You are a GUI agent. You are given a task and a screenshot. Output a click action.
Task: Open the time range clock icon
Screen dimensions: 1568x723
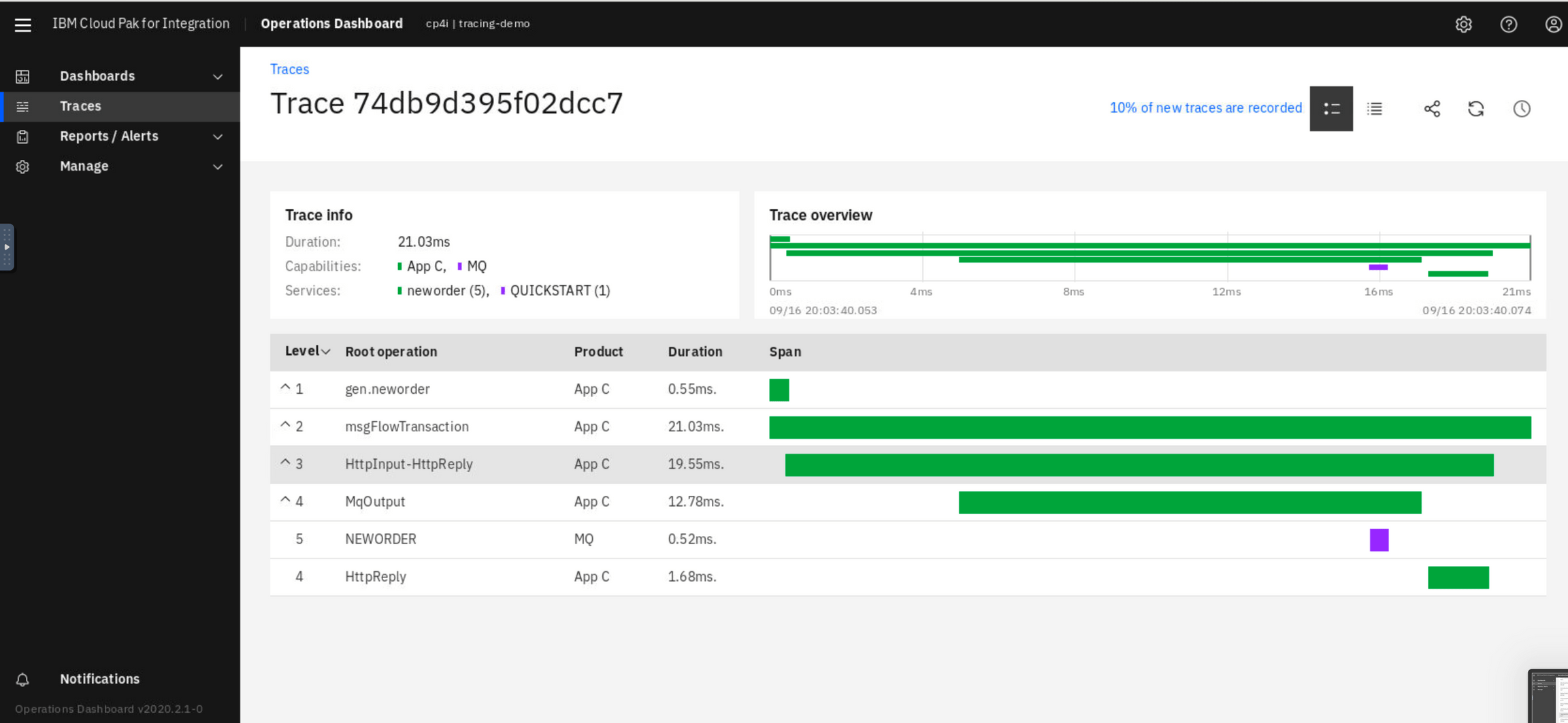coord(1522,108)
